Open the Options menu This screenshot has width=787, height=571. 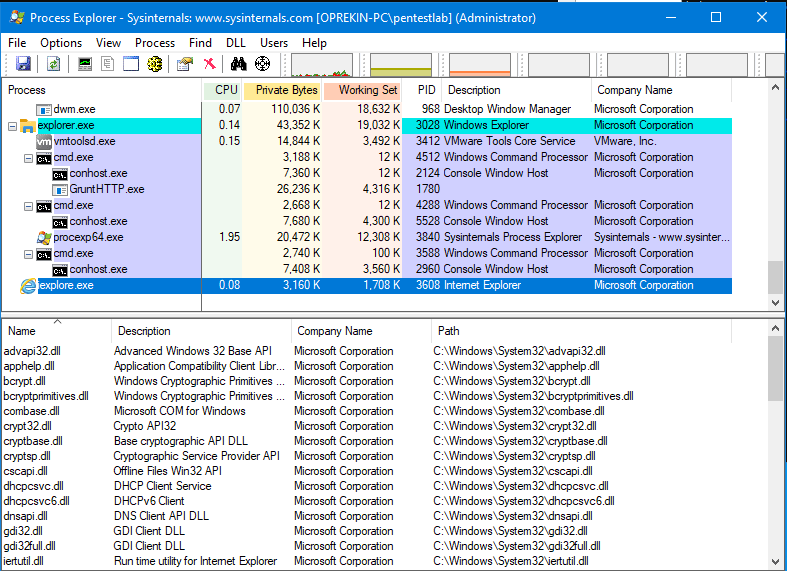(61, 43)
